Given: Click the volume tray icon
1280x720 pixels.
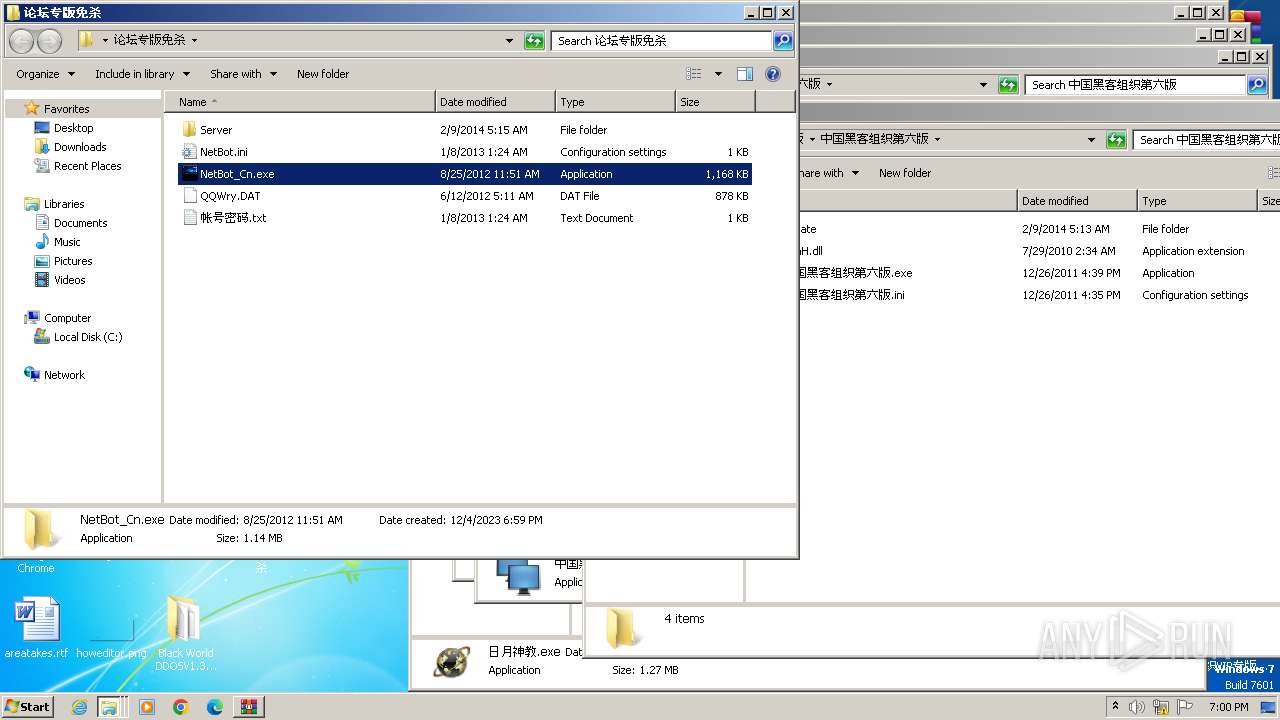Looking at the screenshot, I should (x=1137, y=707).
